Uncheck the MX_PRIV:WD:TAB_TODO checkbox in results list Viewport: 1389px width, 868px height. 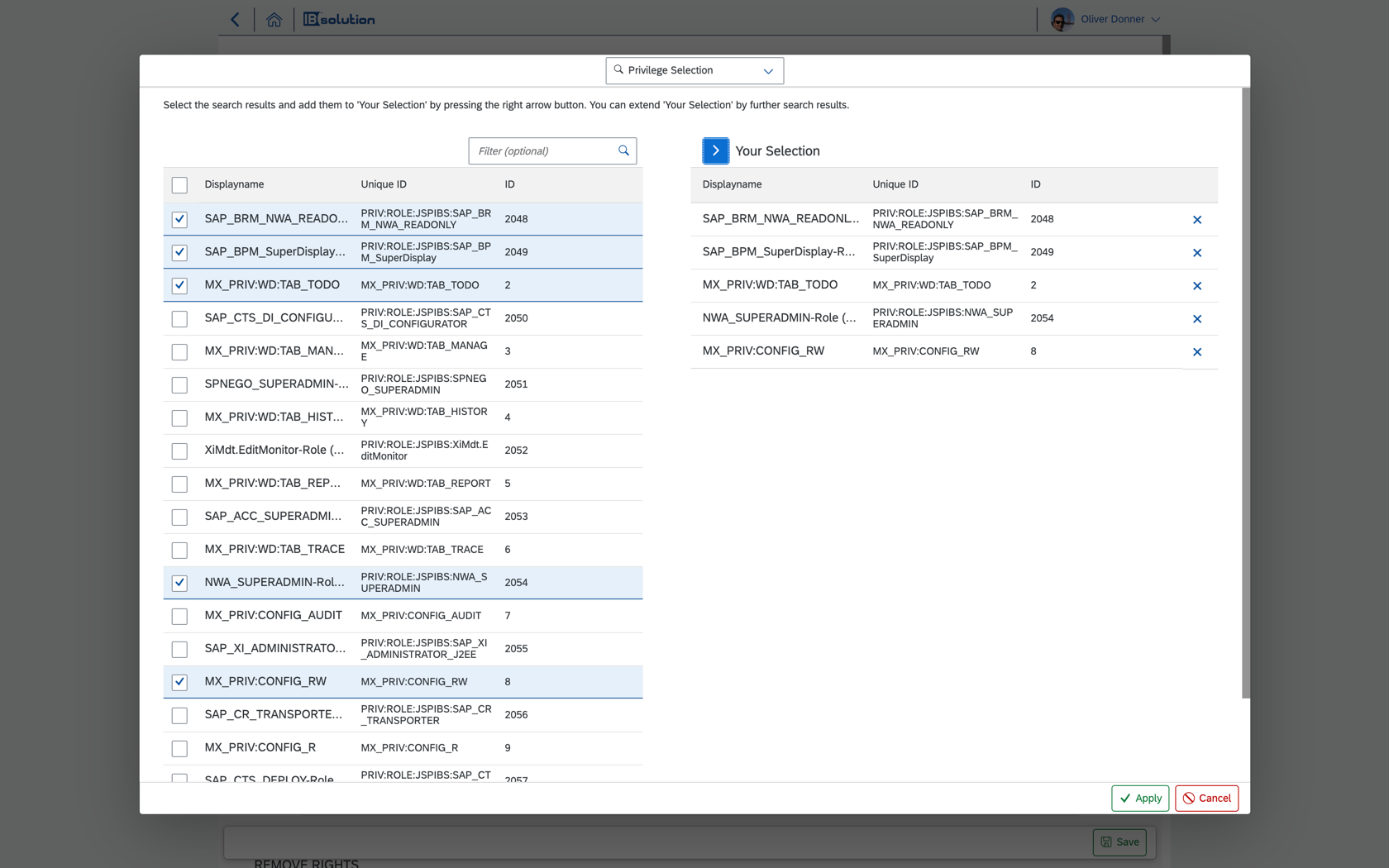tap(179, 285)
